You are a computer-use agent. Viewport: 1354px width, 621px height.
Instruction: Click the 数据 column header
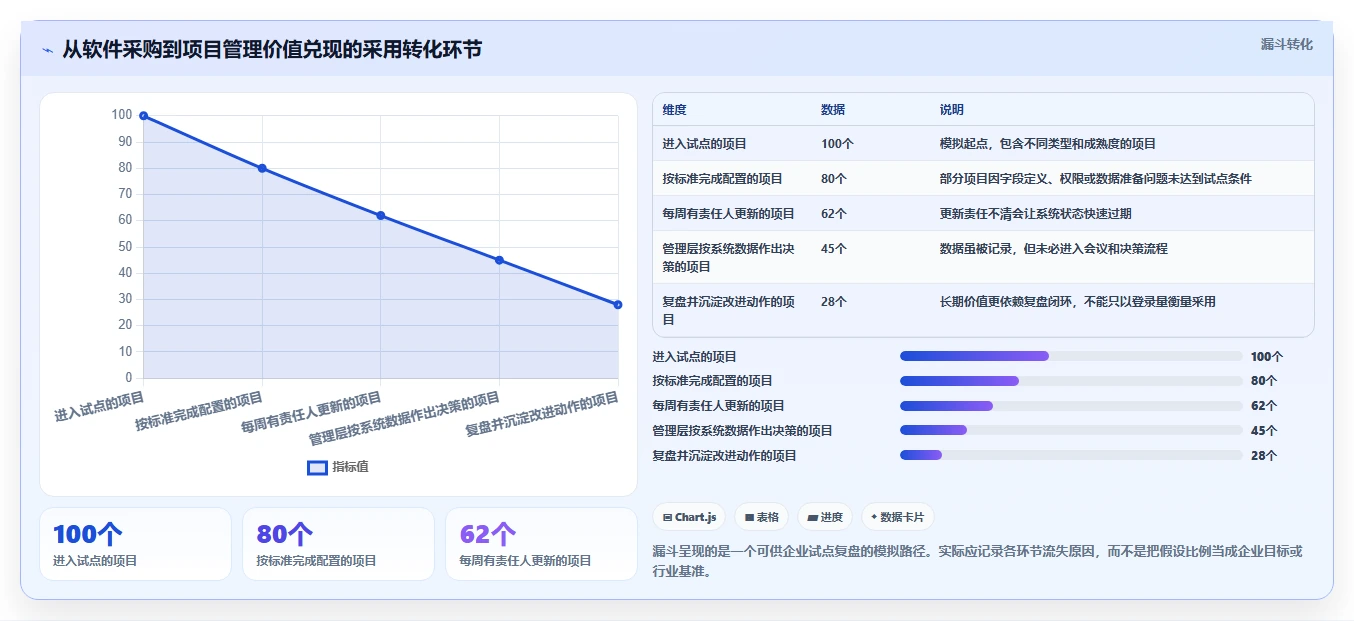833,110
